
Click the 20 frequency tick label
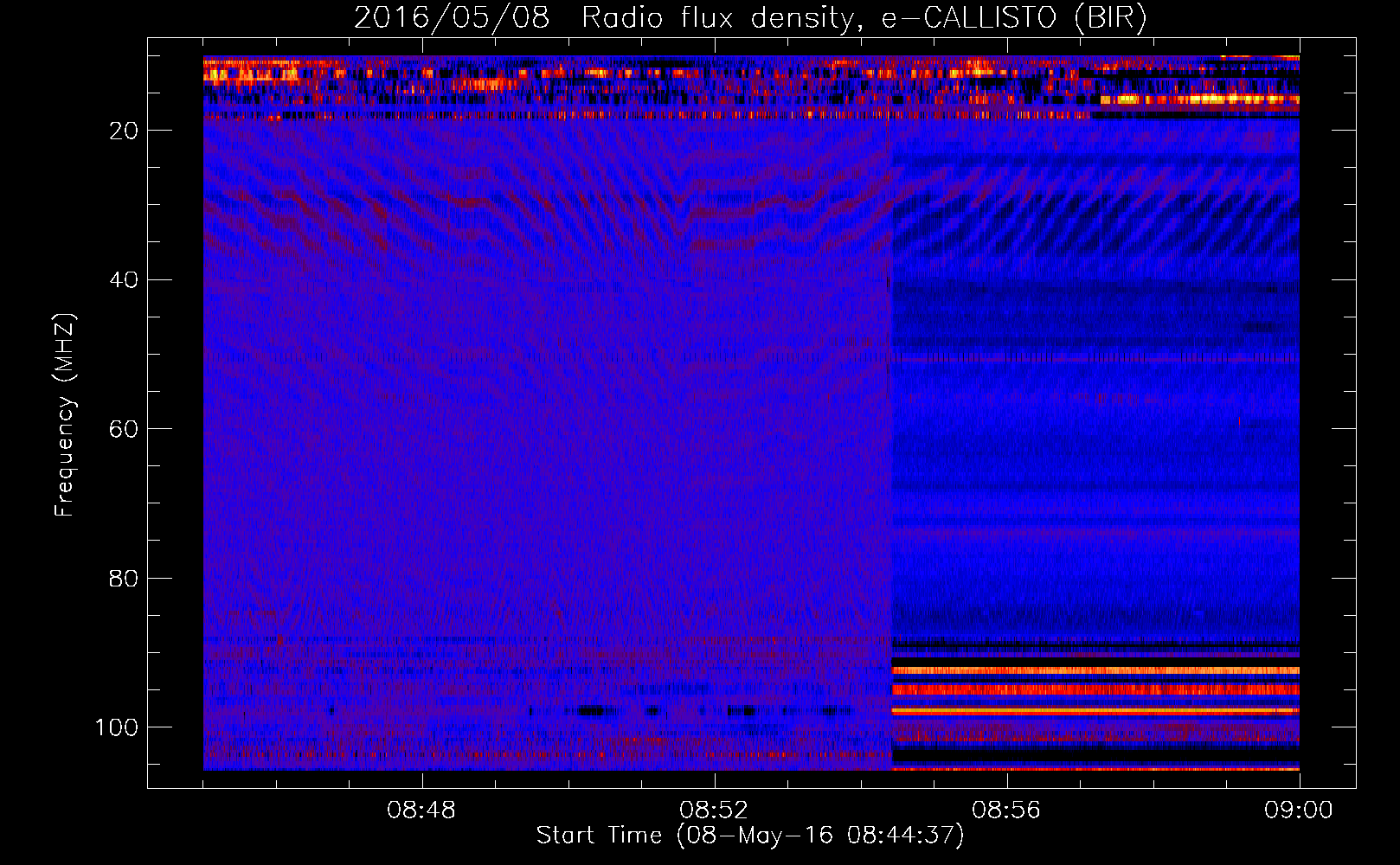tap(124, 131)
